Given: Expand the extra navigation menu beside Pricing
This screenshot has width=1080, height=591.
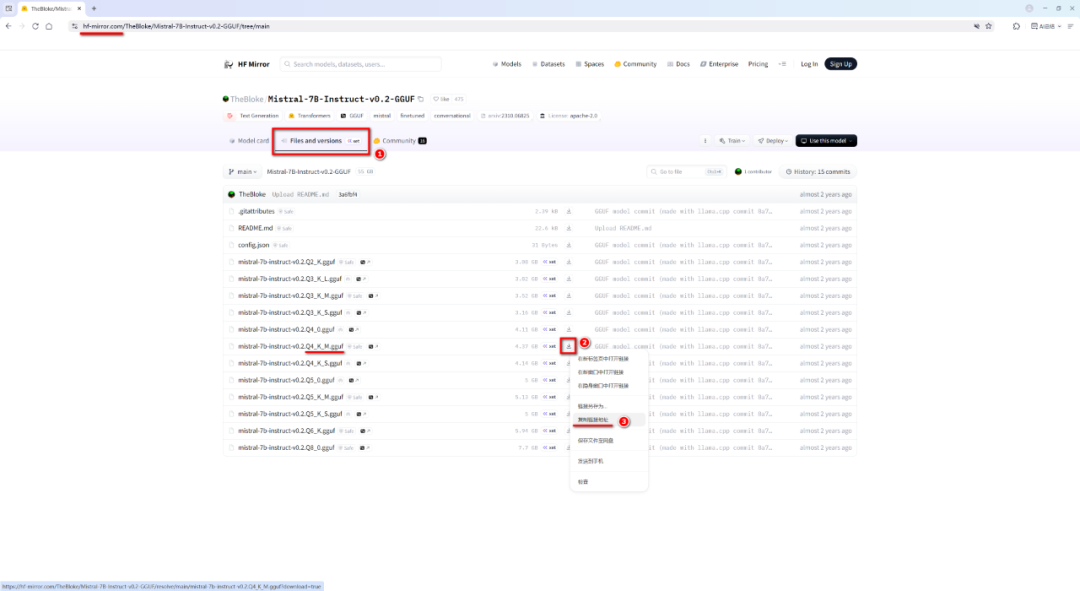Looking at the screenshot, I should 782,64.
